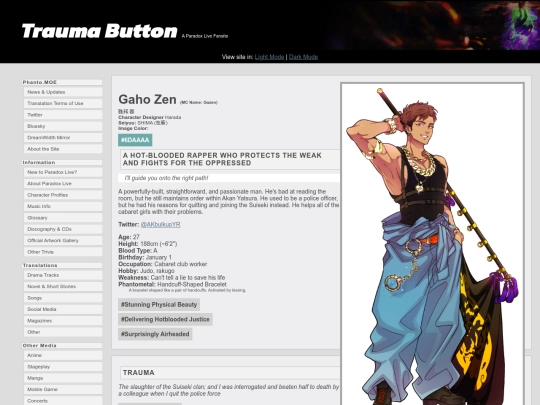Click the 'Occupation: Cabaret club worker' line
This screenshot has width=540, height=405.
point(163,264)
